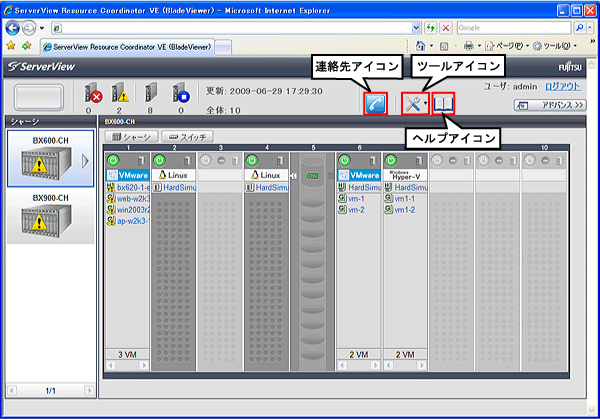Click Linux OS label on slot 4
600x419 pixels.
[266, 175]
